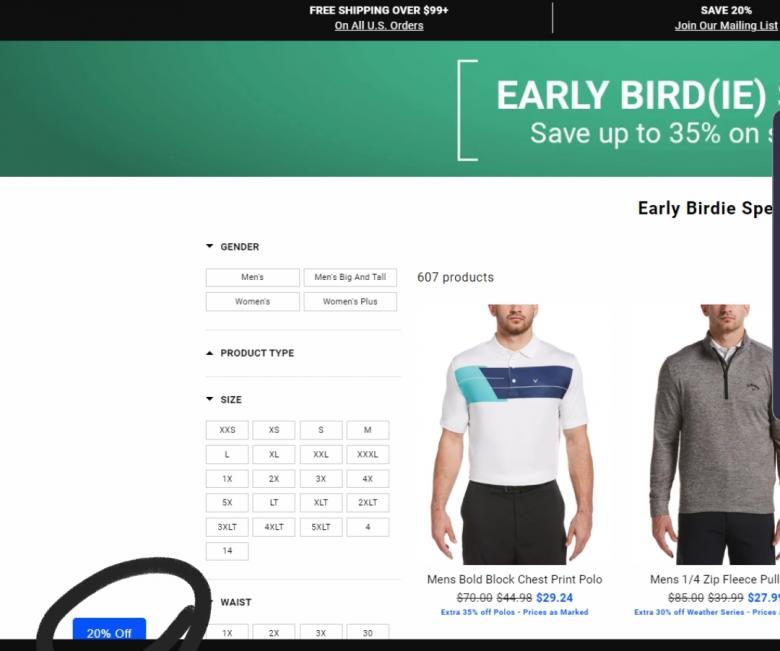Pick the 5XLT size option
The height and width of the screenshot is (651, 780).
coord(321,527)
